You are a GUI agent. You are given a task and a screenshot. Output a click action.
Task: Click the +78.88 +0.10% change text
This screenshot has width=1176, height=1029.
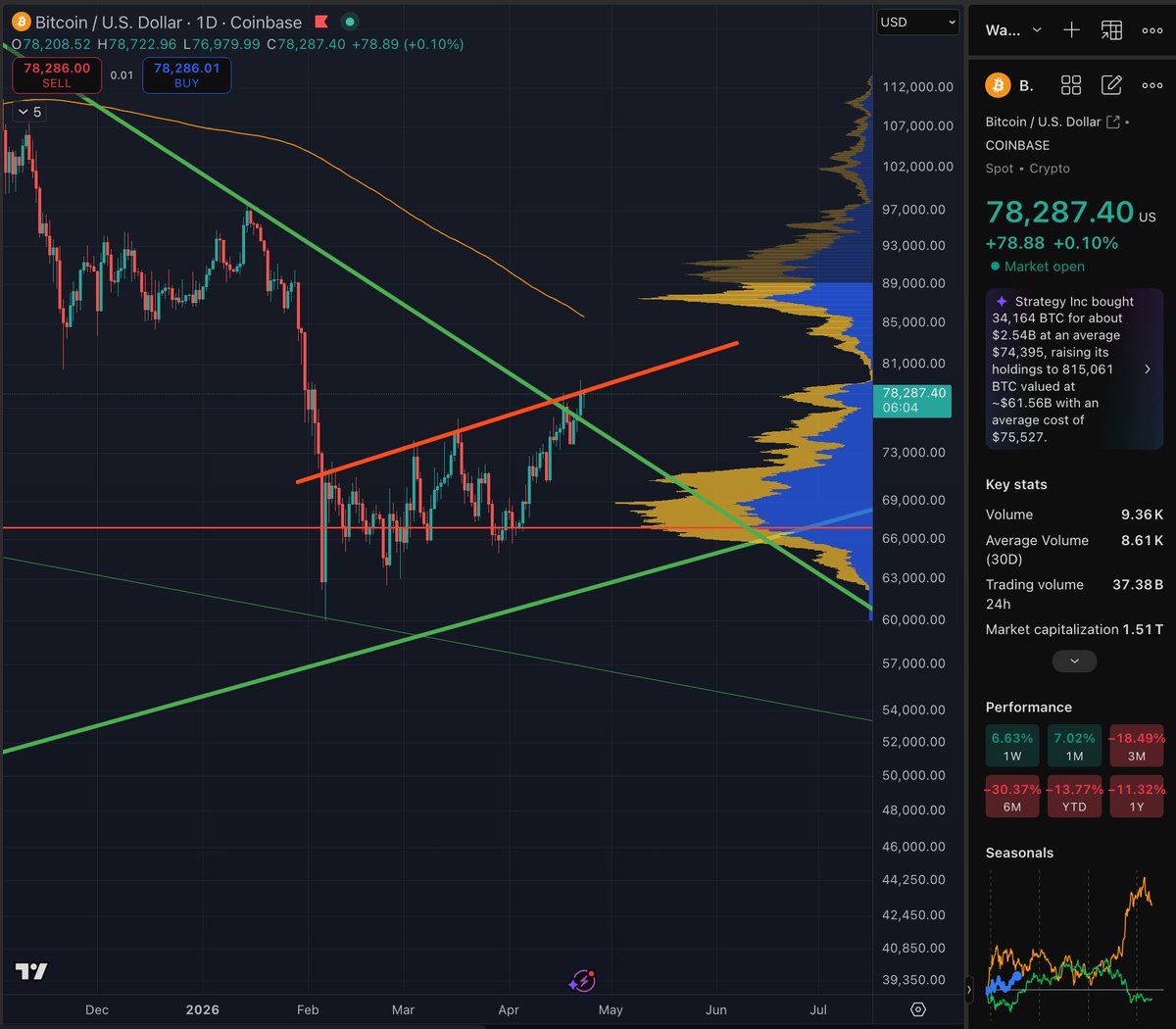pyautogui.click(x=1052, y=243)
